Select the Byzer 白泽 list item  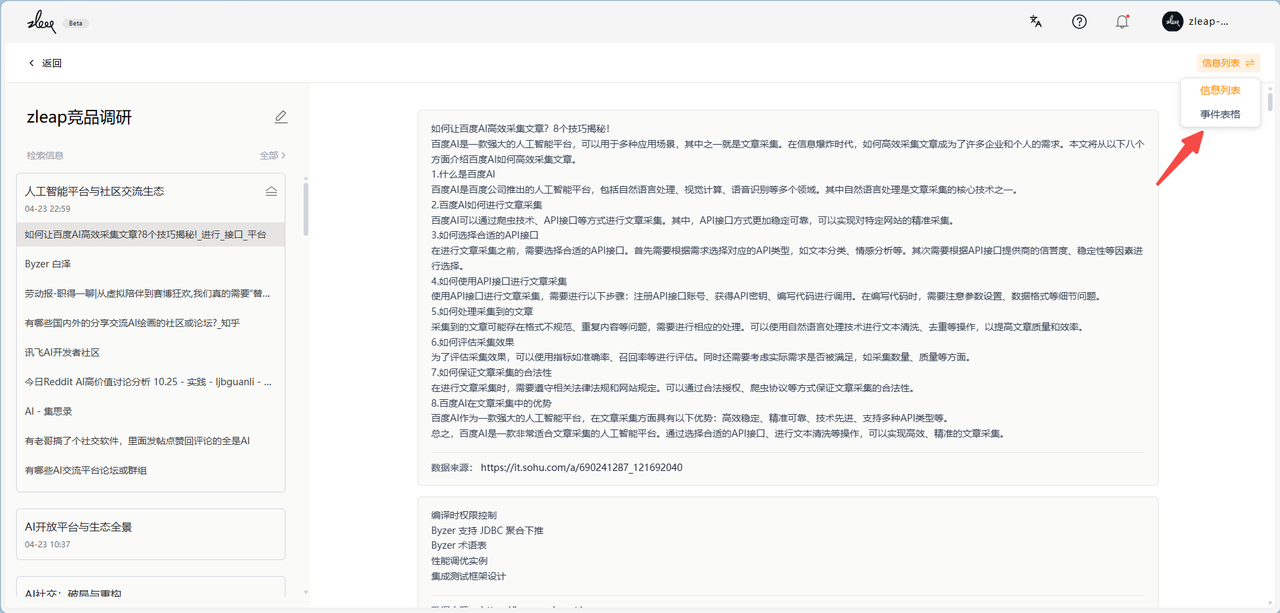(x=151, y=264)
